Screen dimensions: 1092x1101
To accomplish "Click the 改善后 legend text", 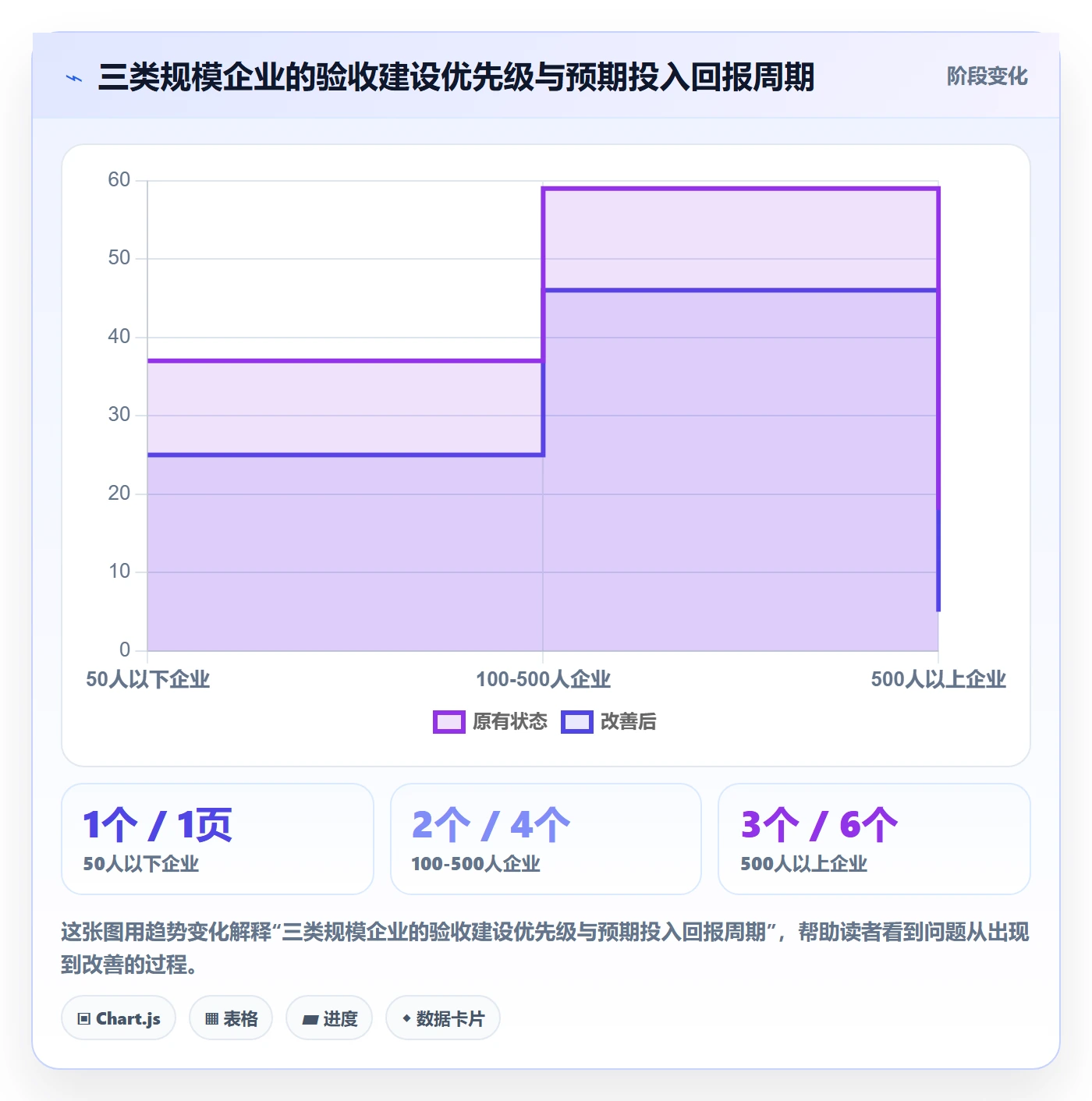I will [628, 722].
